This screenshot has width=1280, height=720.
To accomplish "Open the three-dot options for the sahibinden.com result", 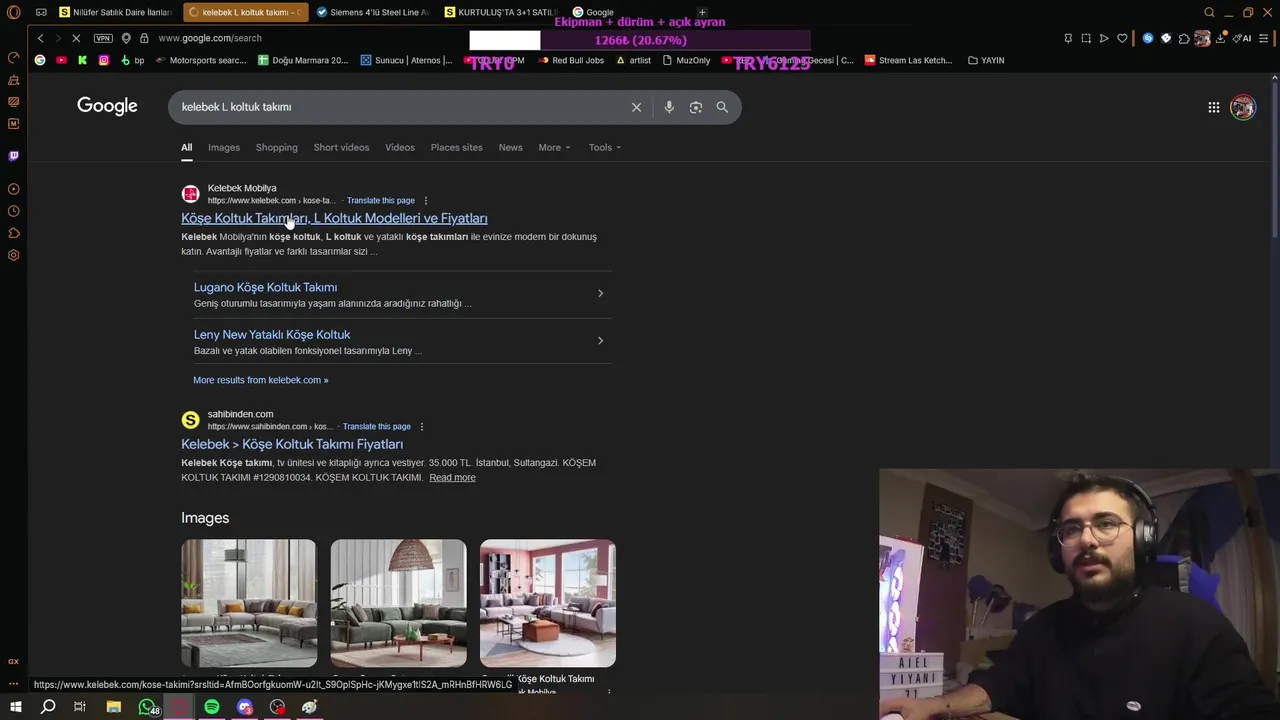I will 422,426.
